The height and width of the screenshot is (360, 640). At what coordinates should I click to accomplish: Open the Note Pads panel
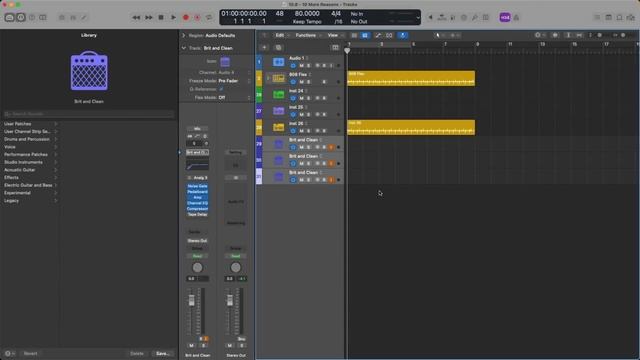[x=609, y=18]
